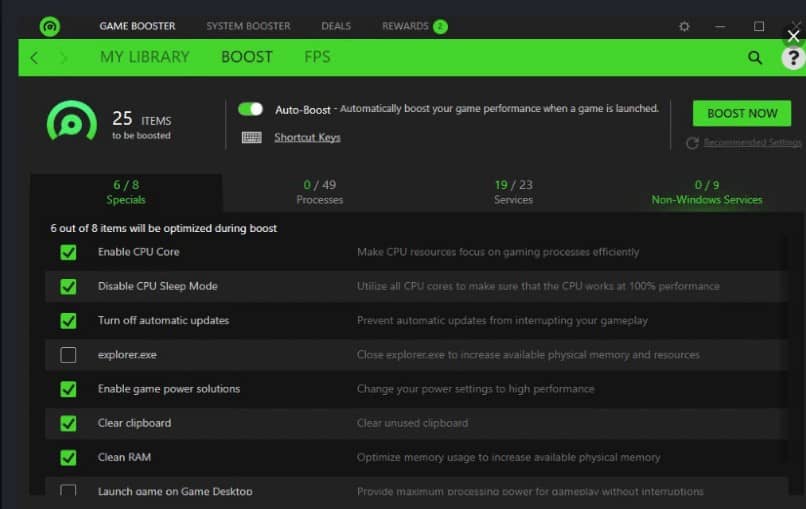The width and height of the screenshot is (806, 509).
Task: Go forward with the right arrow
Action: point(64,58)
